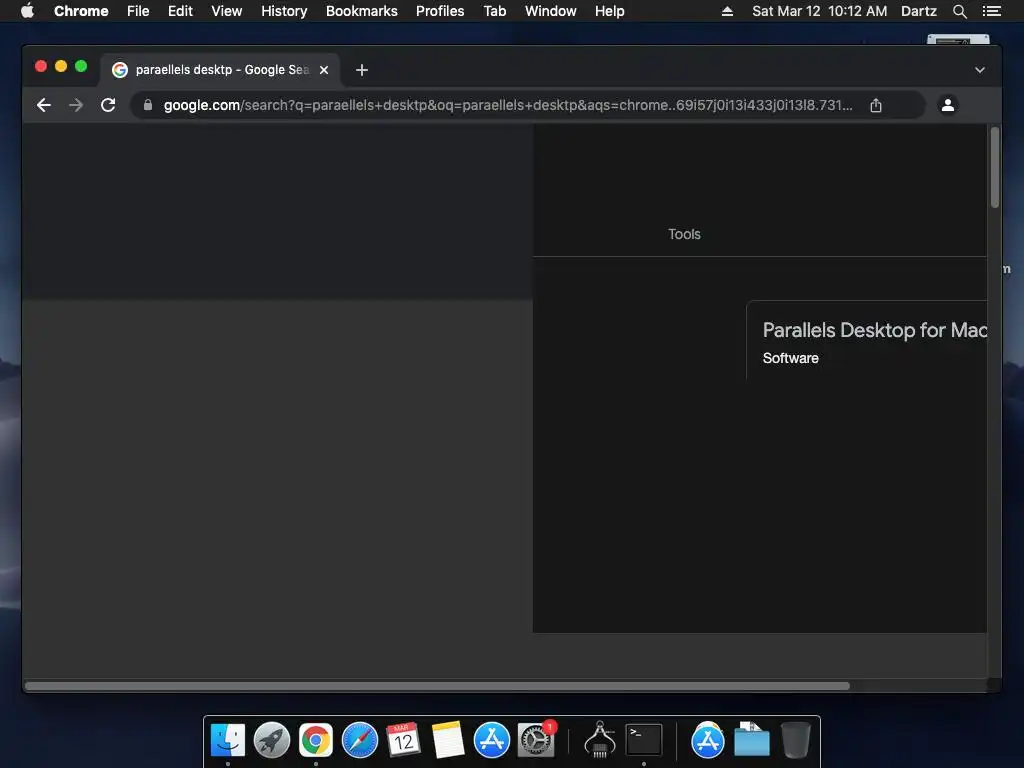The image size is (1024, 768).
Task: Open Terminal from the Dock
Action: pos(644,741)
